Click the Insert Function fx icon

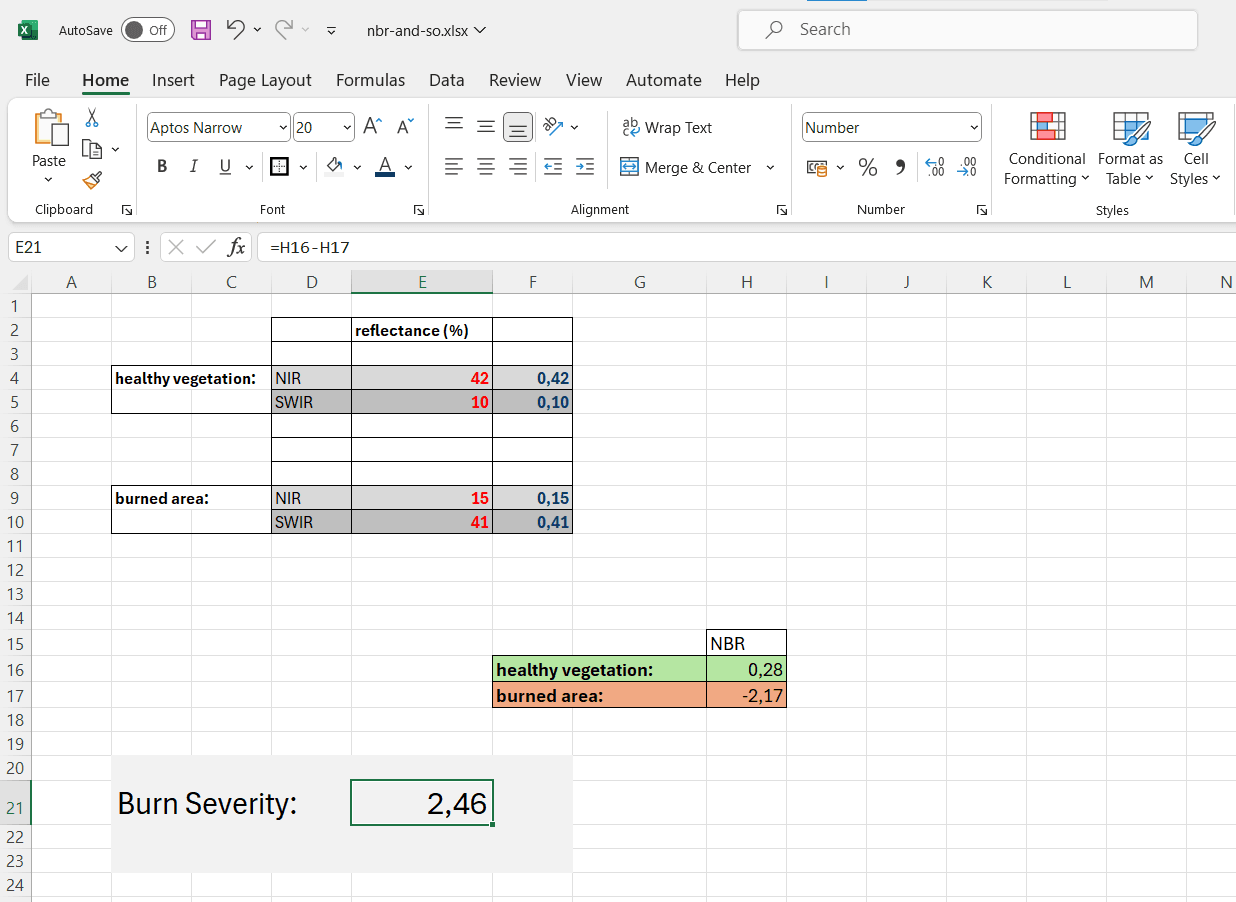(x=236, y=247)
